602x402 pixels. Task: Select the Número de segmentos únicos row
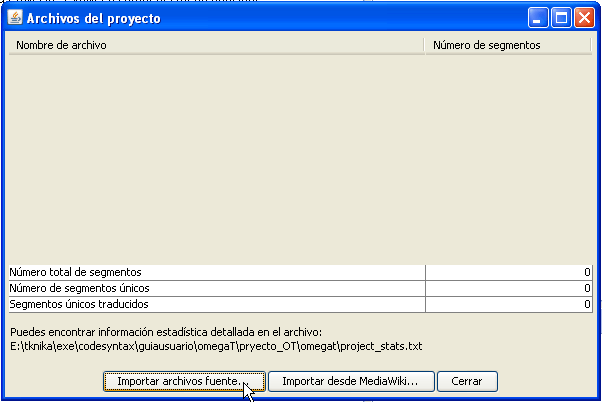coord(300,288)
